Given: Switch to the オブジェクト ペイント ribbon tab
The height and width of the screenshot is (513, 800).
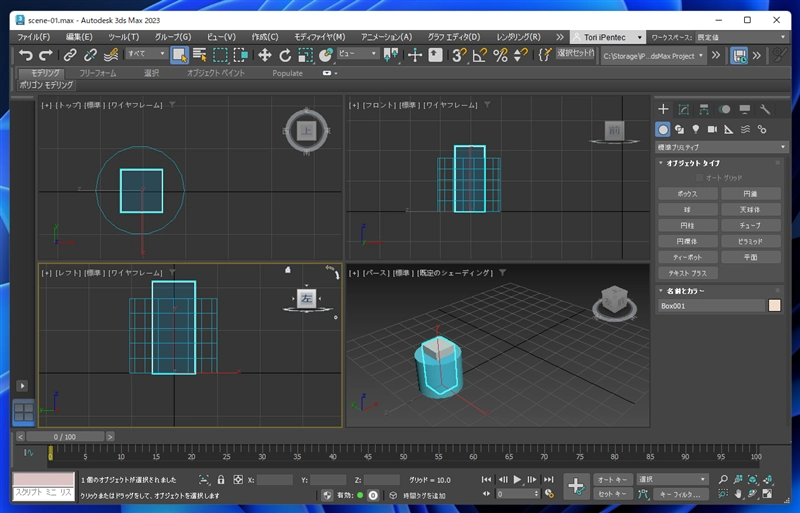Looking at the screenshot, I should coord(216,73).
